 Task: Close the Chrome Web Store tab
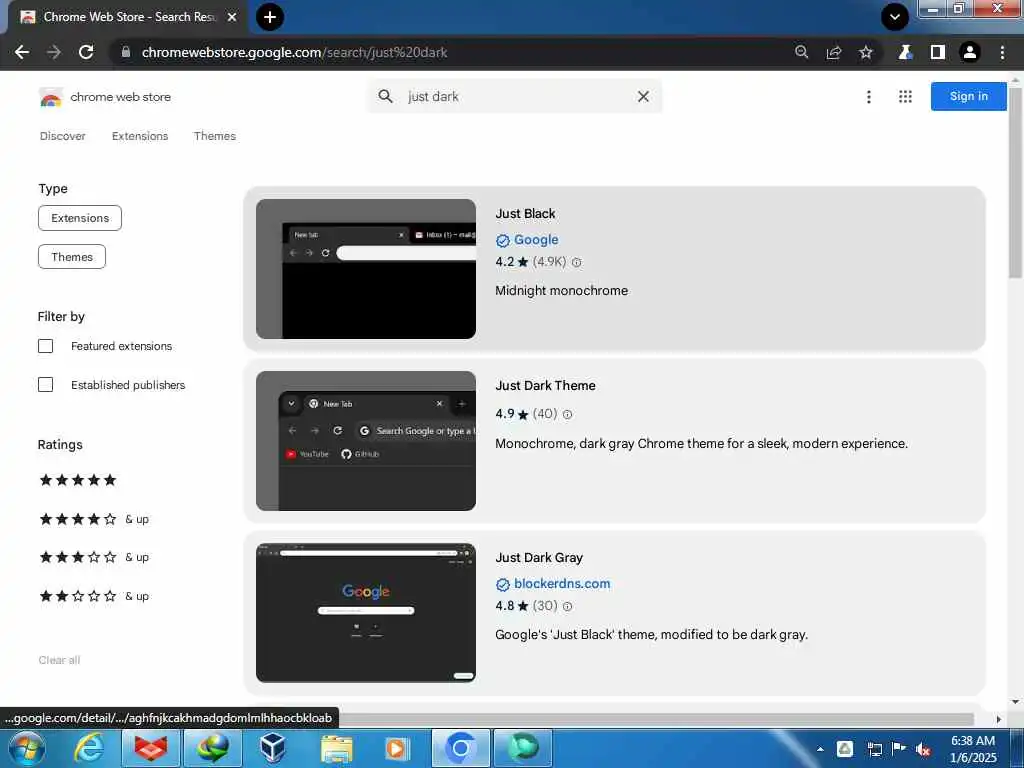pos(232,17)
